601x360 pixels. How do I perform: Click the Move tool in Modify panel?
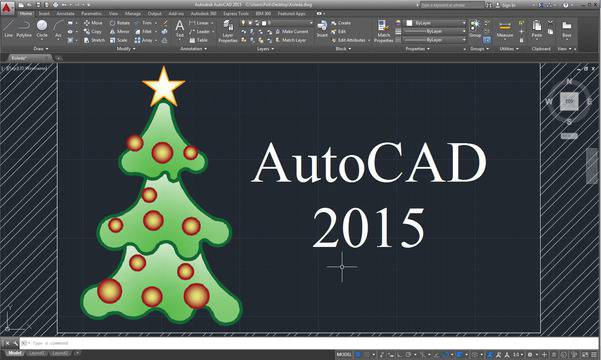(x=93, y=23)
